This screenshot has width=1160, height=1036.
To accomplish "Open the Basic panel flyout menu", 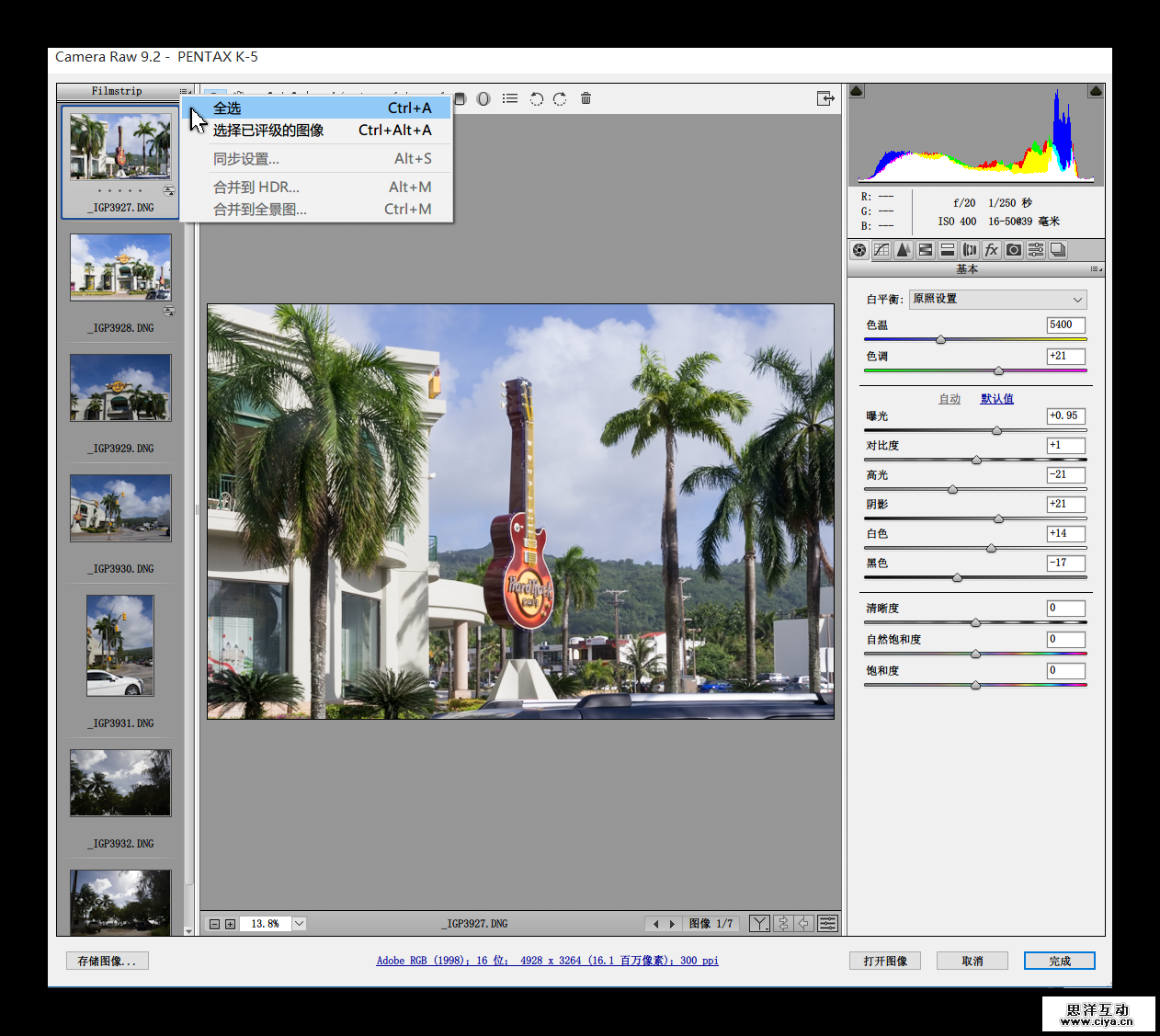I will point(1096,269).
